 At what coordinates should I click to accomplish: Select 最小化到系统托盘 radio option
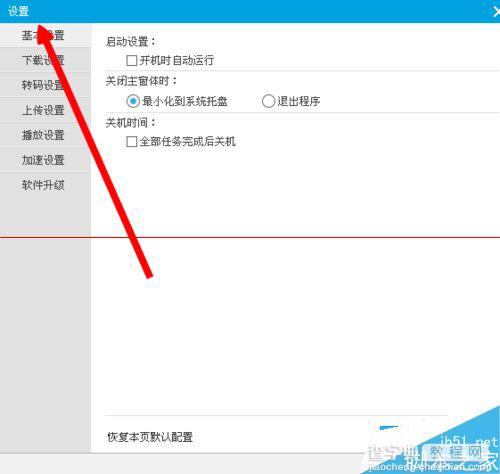click(133, 101)
